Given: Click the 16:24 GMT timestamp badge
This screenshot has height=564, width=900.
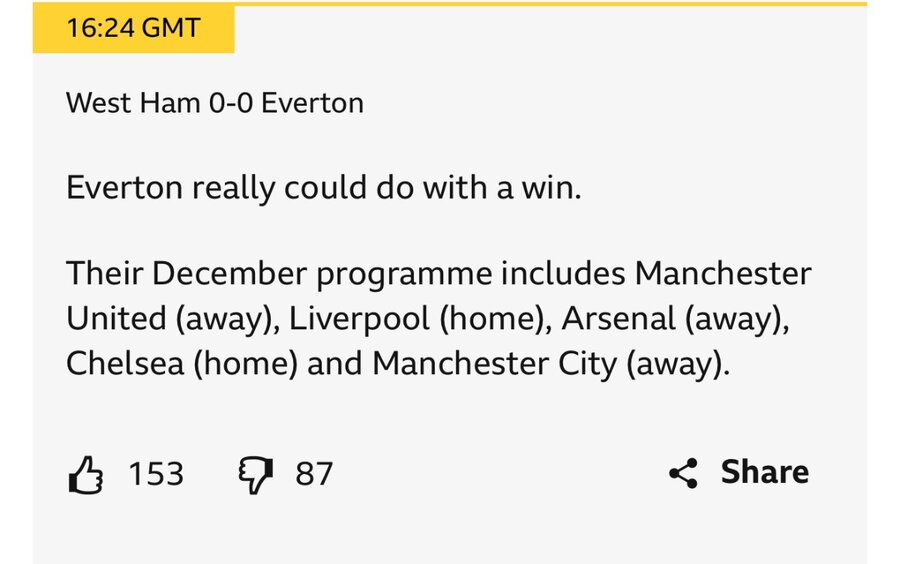Looking at the screenshot, I should pyautogui.click(x=133, y=28).
